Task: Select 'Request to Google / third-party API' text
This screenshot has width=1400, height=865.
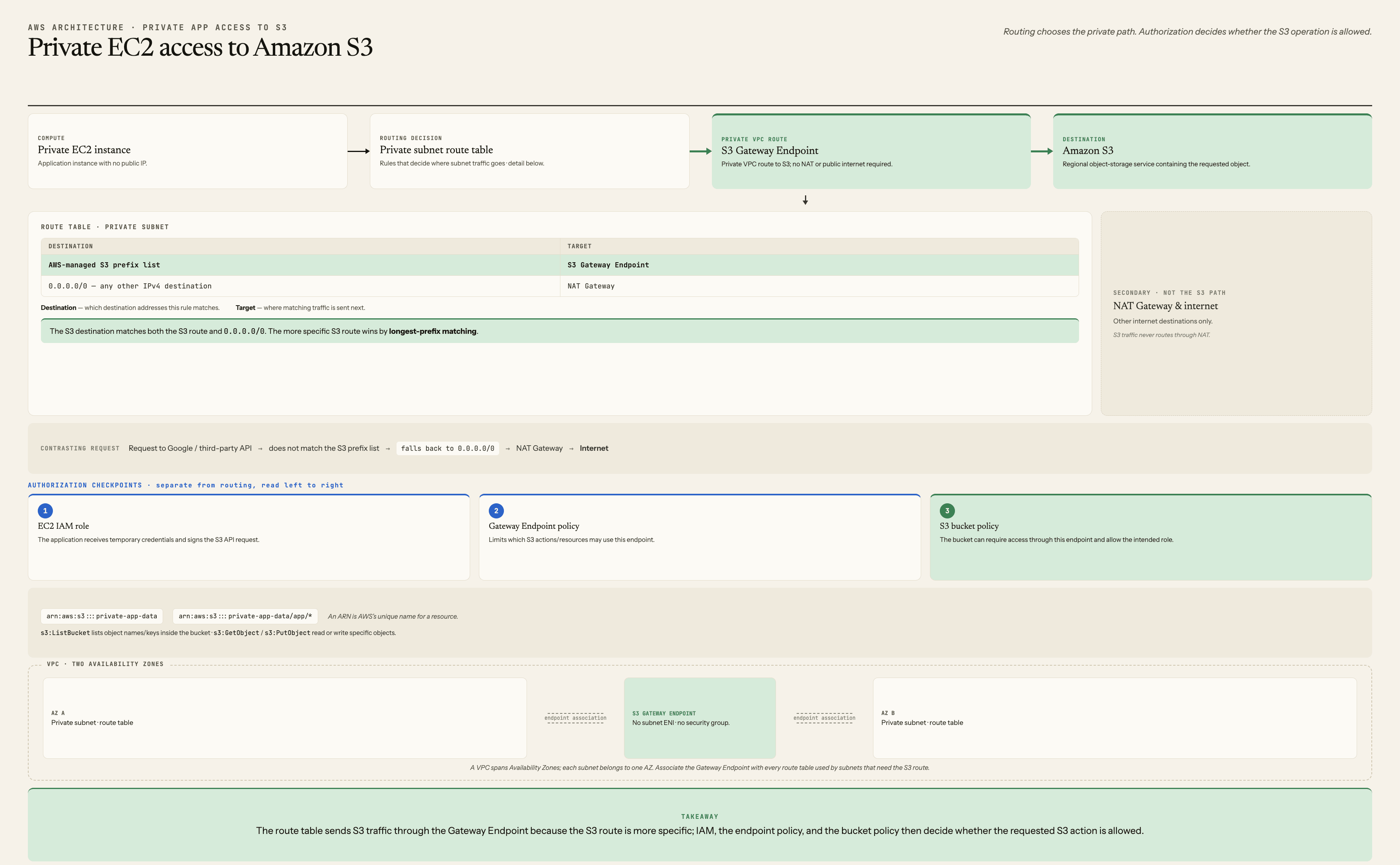Action: pyautogui.click(x=190, y=448)
